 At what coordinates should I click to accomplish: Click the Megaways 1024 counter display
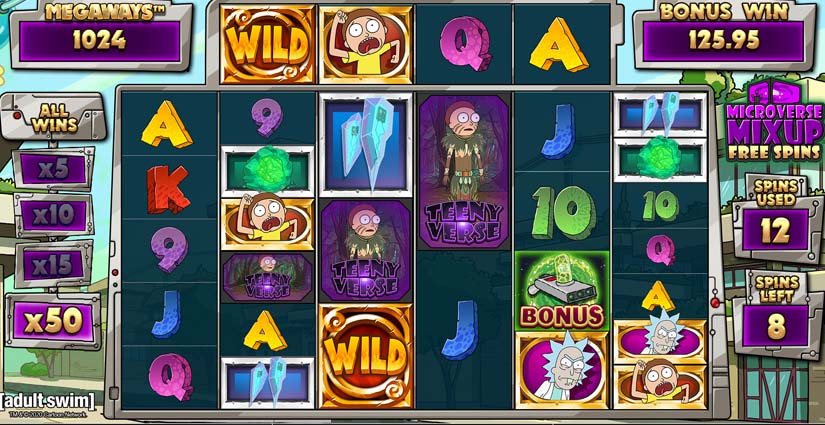(100, 35)
